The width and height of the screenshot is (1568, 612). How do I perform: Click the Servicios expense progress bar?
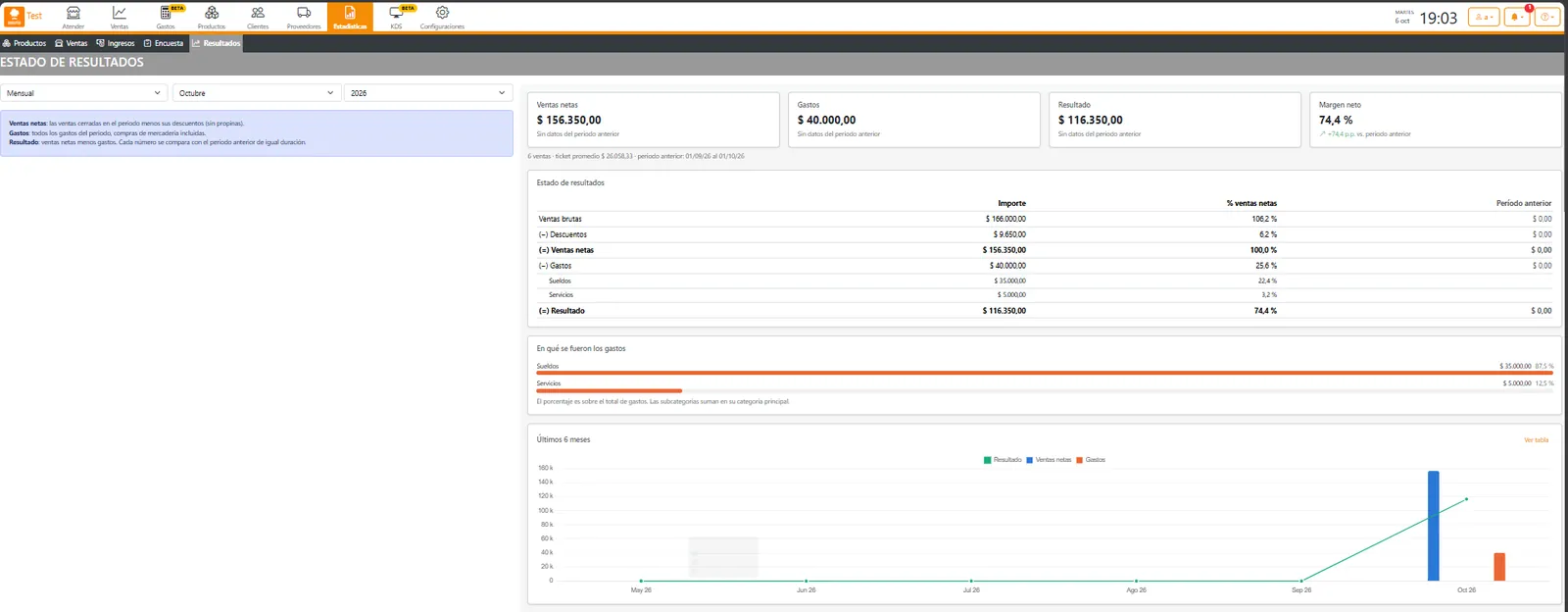pyautogui.click(x=609, y=390)
